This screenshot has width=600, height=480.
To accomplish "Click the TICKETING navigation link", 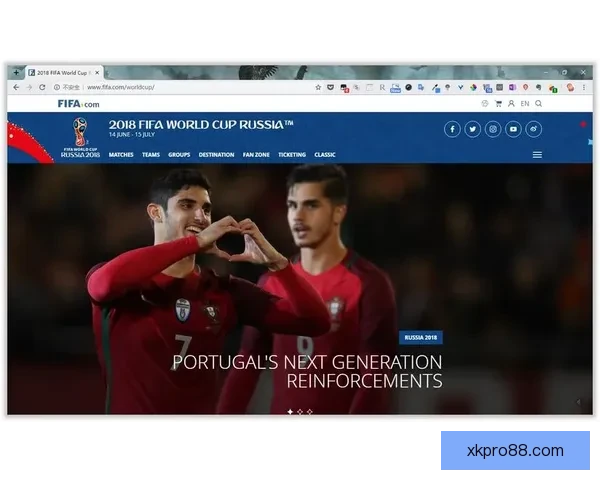I will (292, 155).
